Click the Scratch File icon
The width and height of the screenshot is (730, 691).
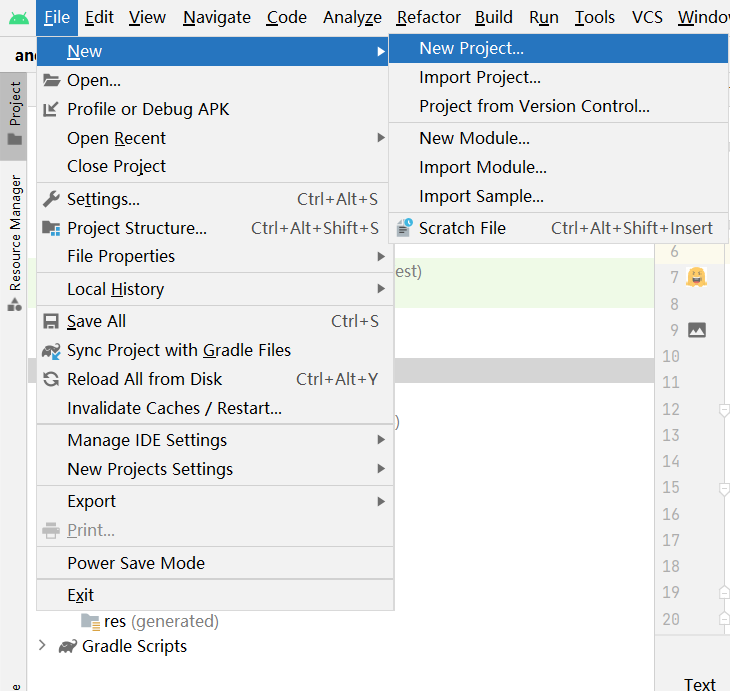[404, 228]
